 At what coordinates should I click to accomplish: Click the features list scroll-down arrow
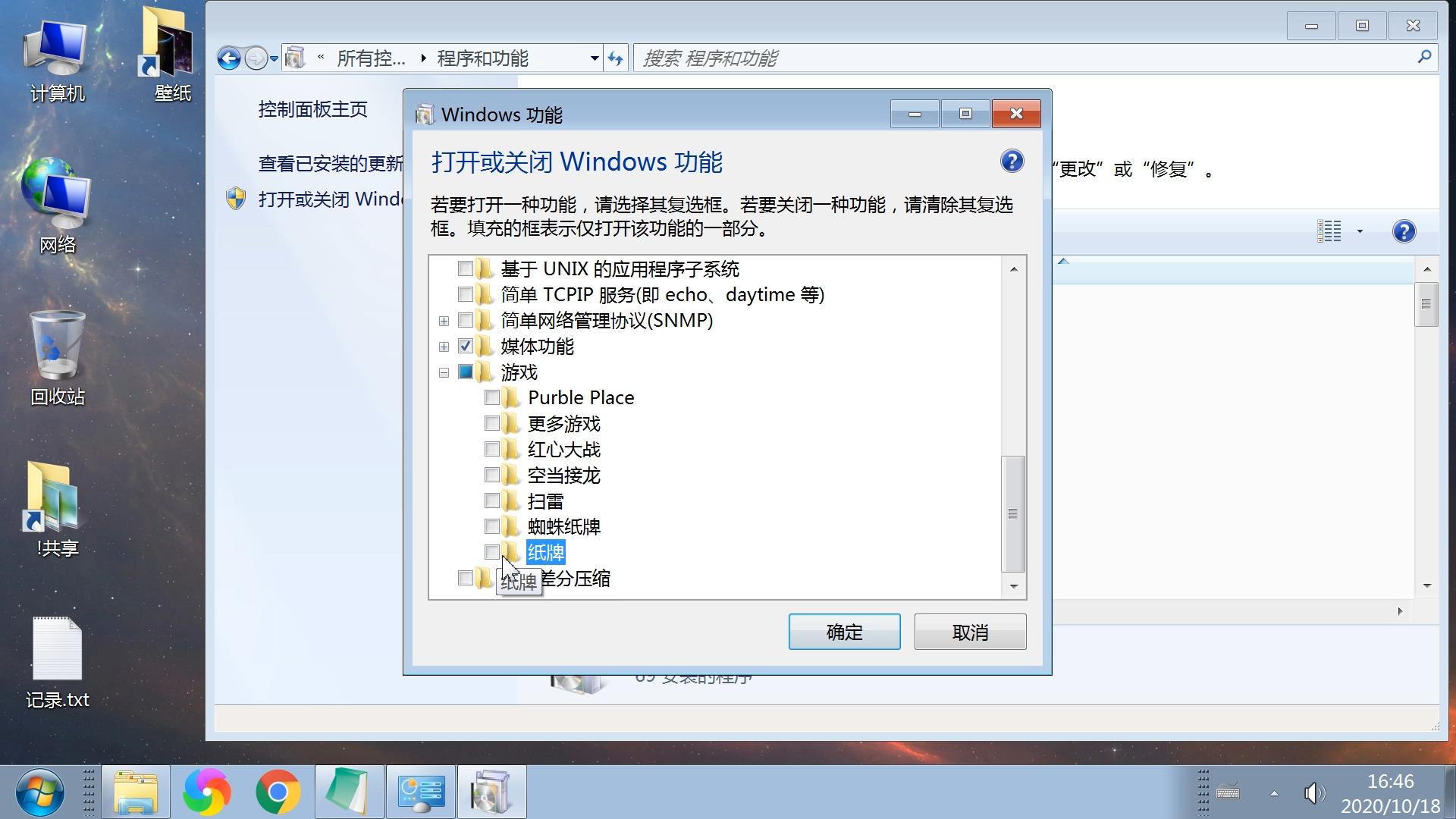click(x=1014, y=586)
